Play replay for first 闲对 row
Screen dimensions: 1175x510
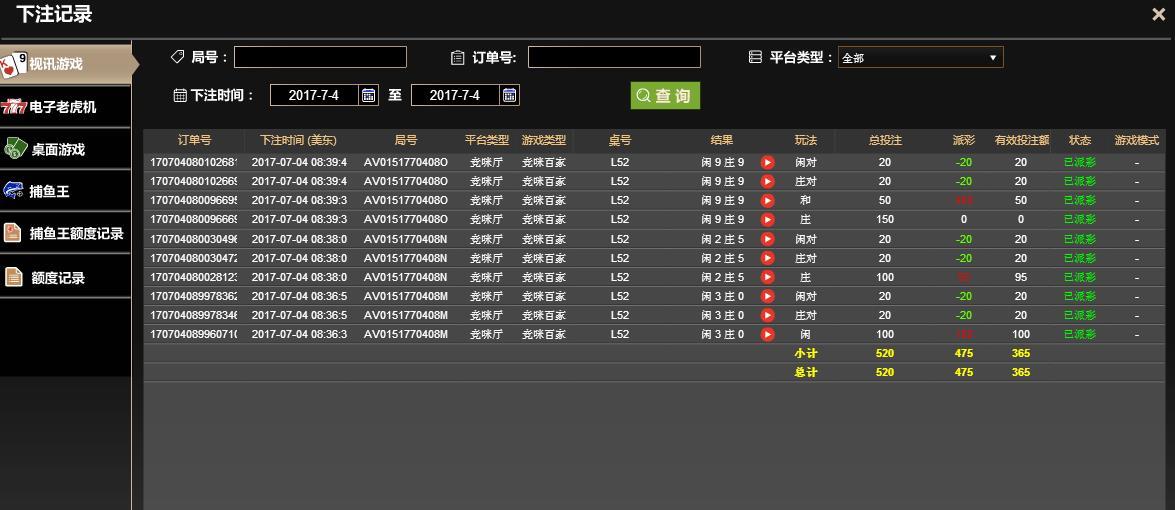pos(767,162)
